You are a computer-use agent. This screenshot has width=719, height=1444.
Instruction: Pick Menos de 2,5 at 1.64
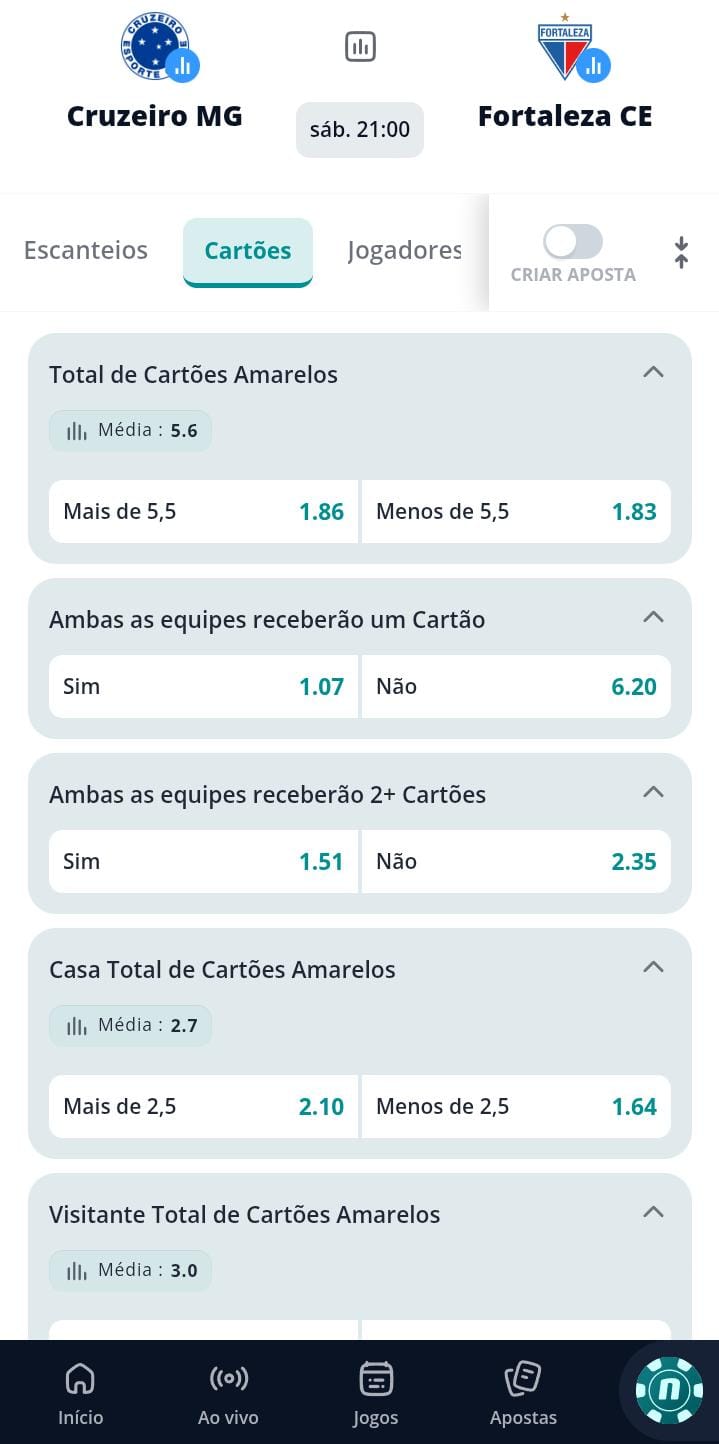tap(516, 1107)
